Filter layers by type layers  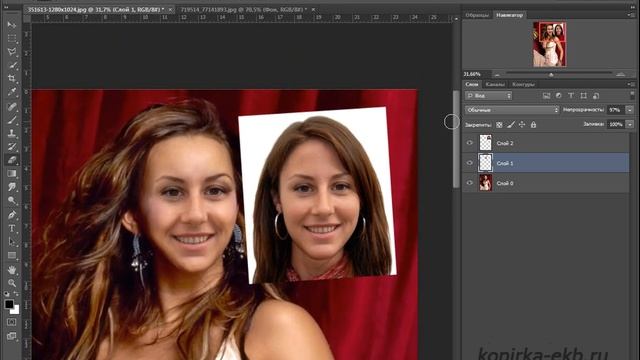[571, 96]
